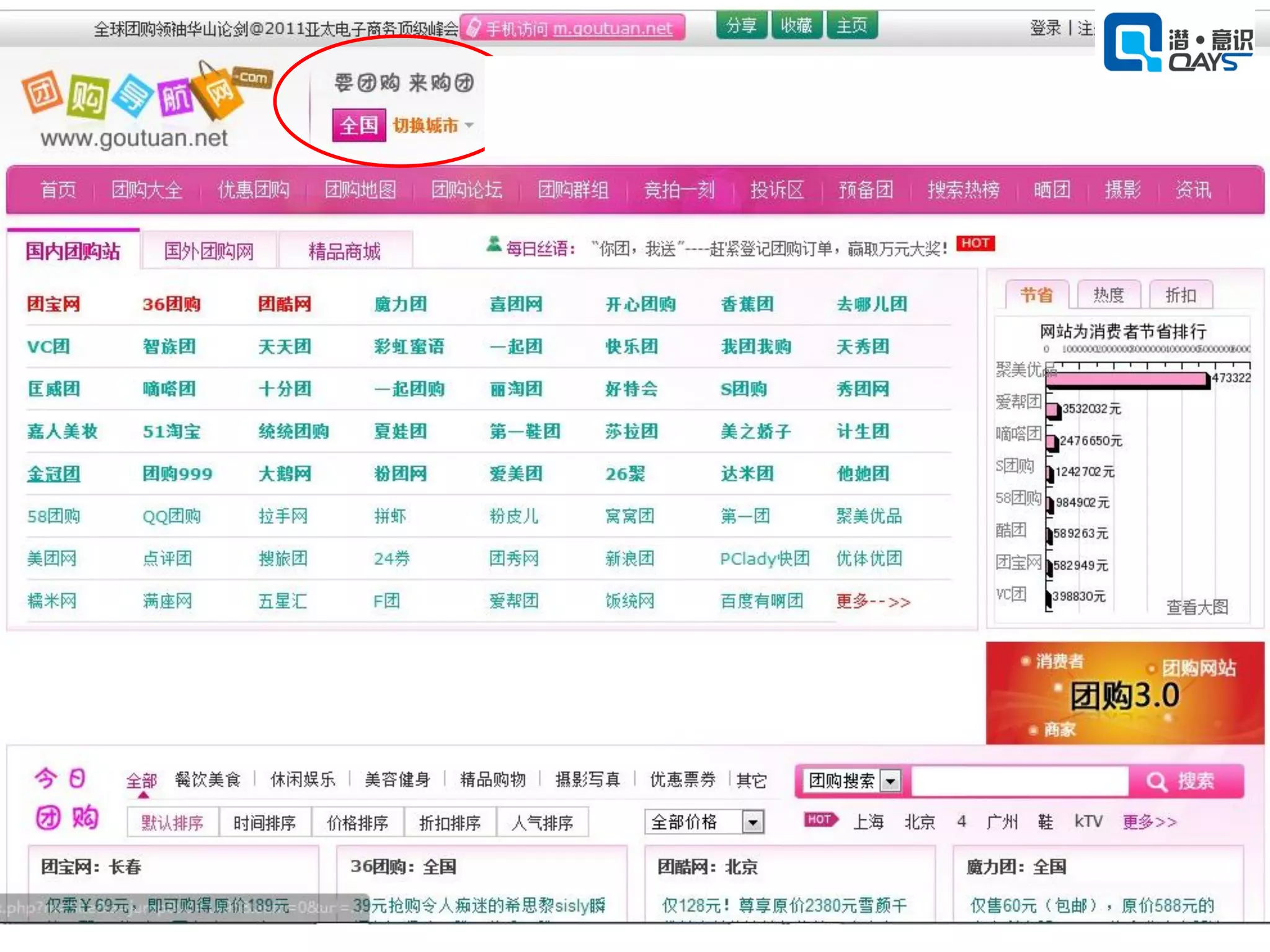Open the 团购搜索 type dropdown

(890, 781)
